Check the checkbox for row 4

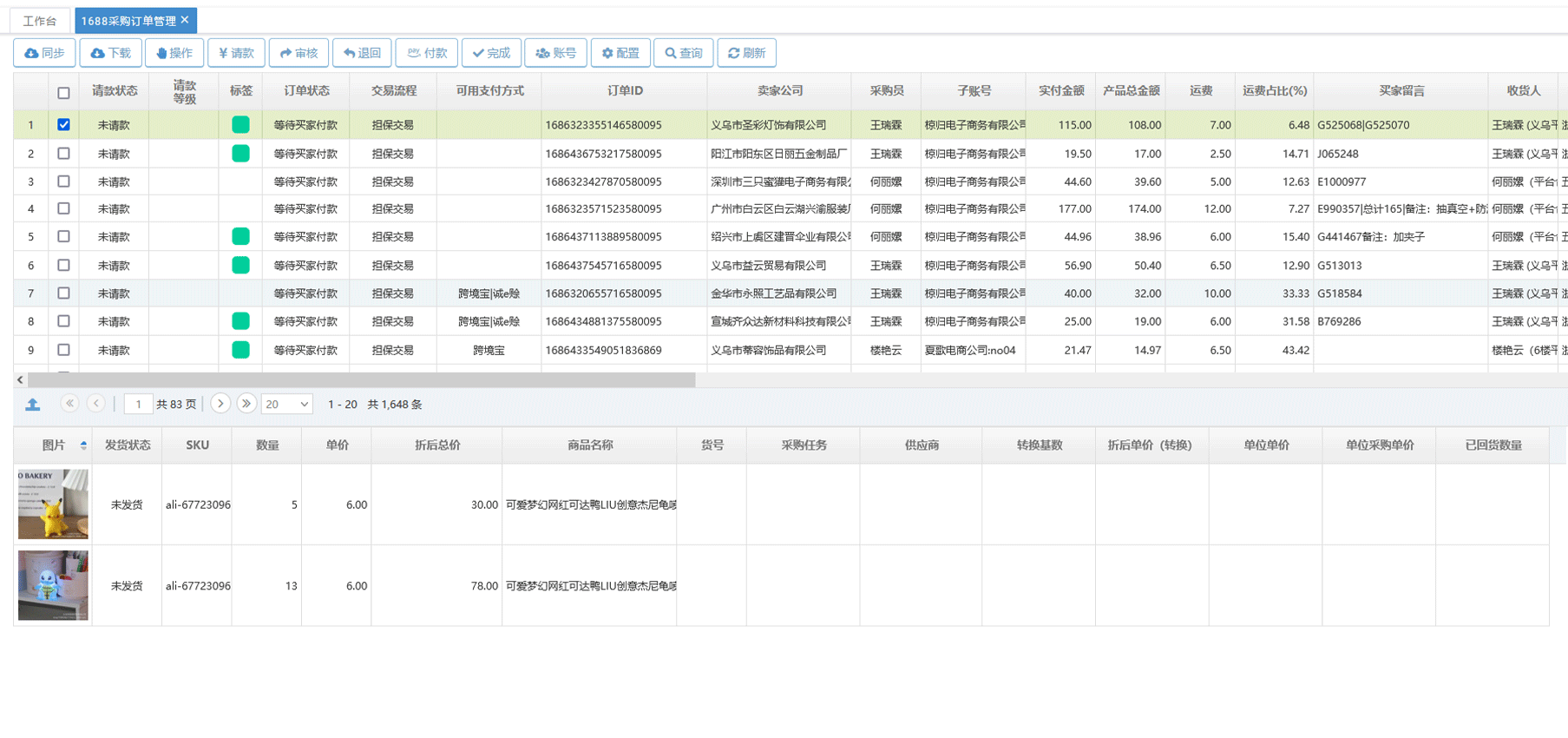(x=63, y=208)
